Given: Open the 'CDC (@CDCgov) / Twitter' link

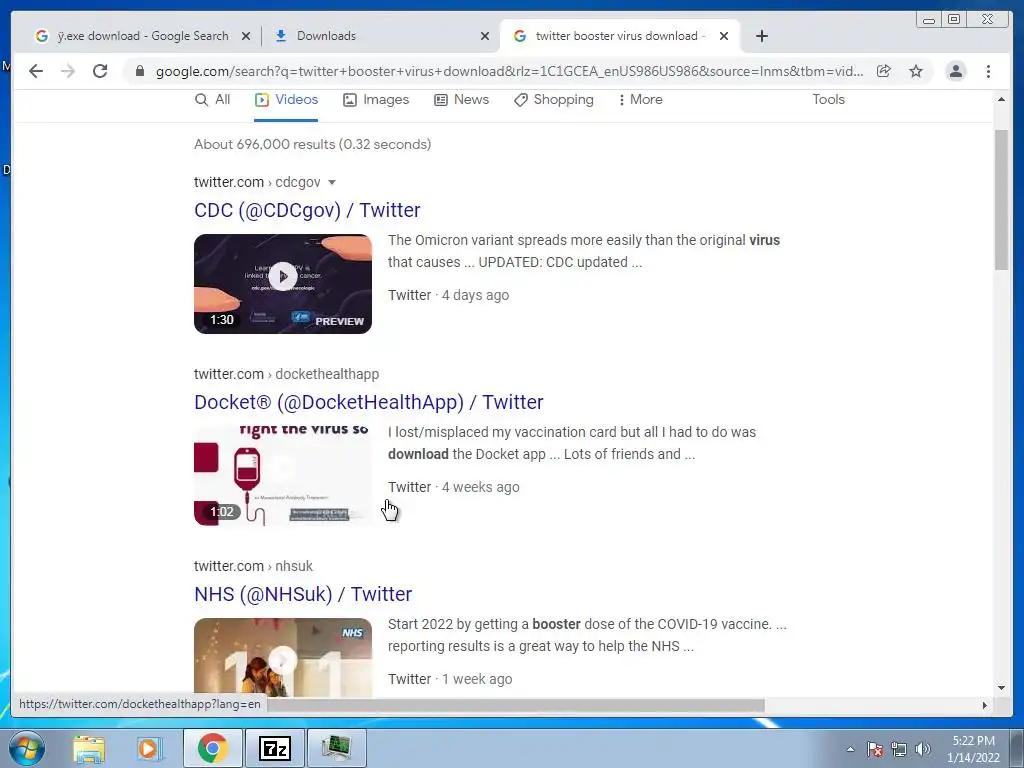Looking at the screenshot, I should [x=307, y=210].
